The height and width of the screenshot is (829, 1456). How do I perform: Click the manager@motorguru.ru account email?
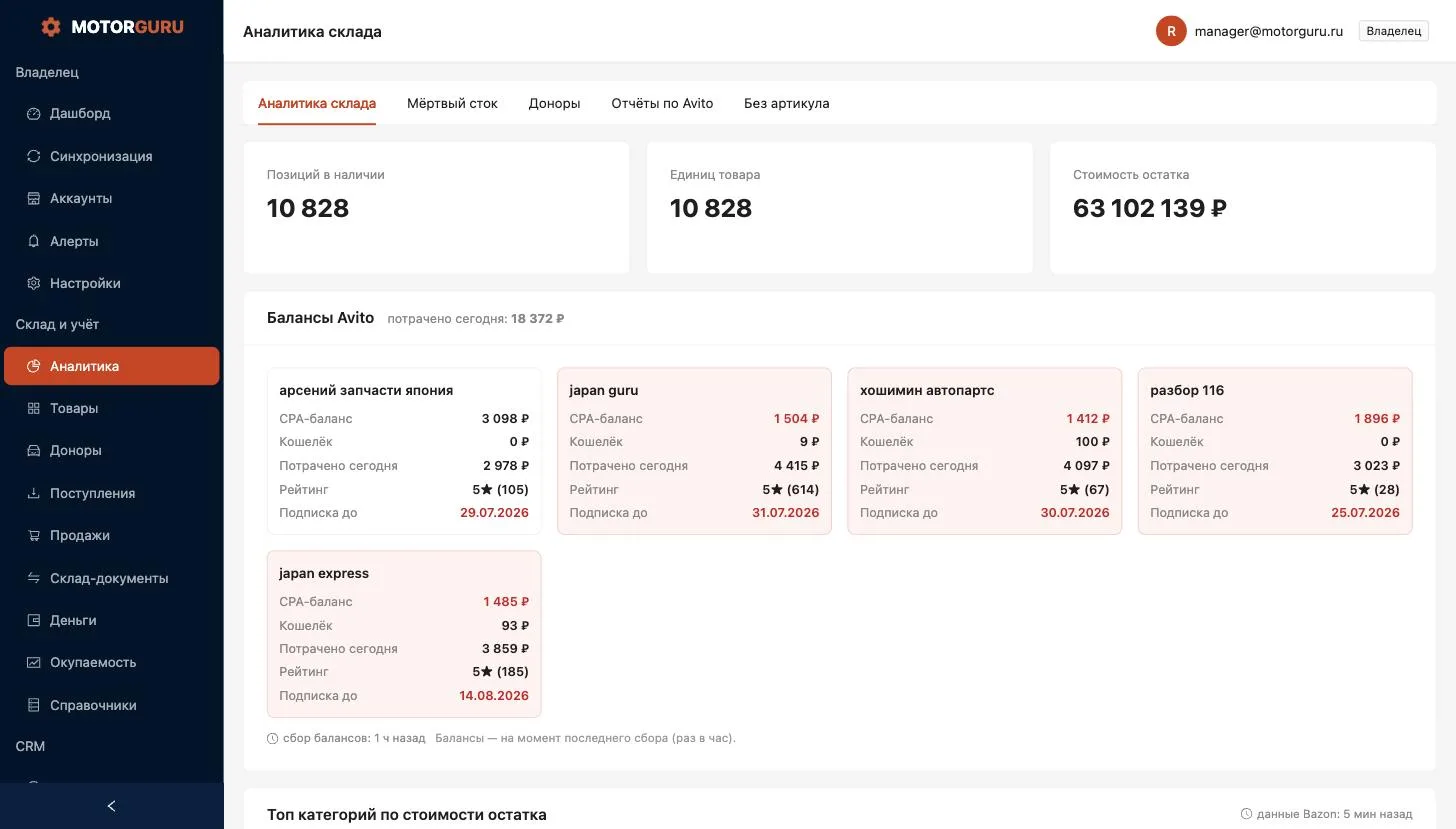[x=1269, y=31]
